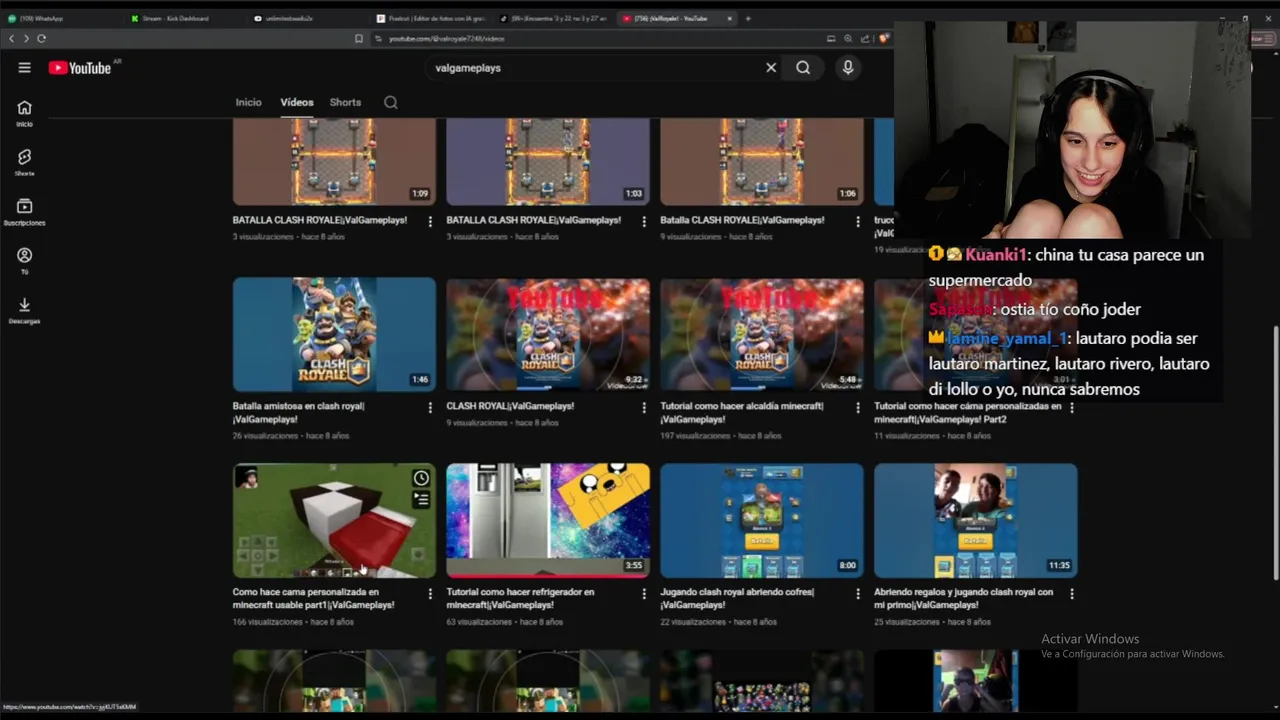Open Suscripciones in the left sidebar
1280x720 pixels.
click(x=24, y=212)
